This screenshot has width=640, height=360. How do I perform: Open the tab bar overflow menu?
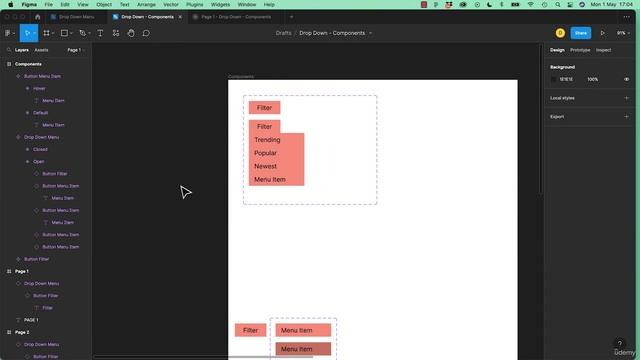(627, 17)
